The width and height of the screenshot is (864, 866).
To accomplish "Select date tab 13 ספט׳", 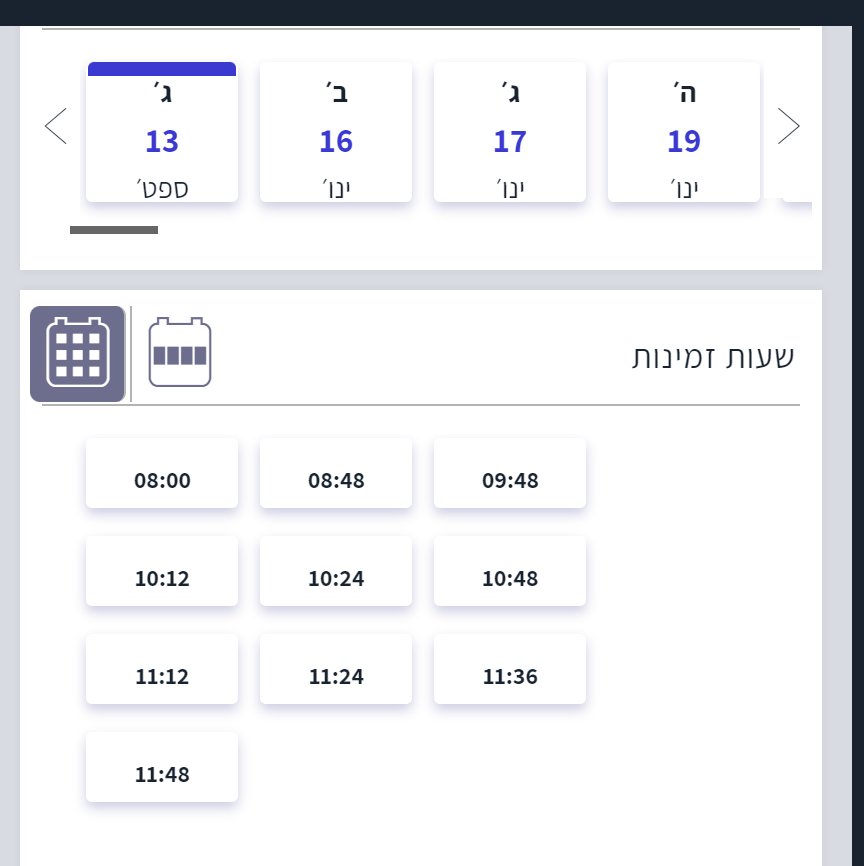I will coord(162,133).
